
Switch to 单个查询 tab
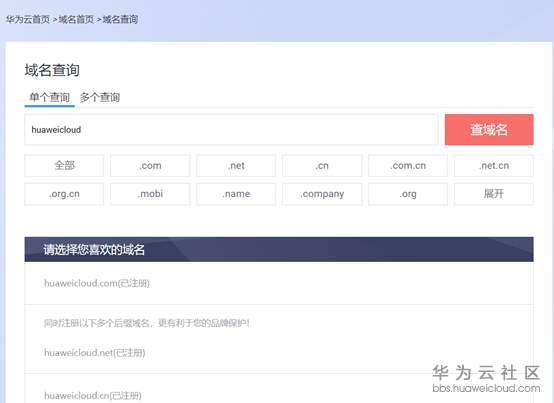tap(49, 97)
